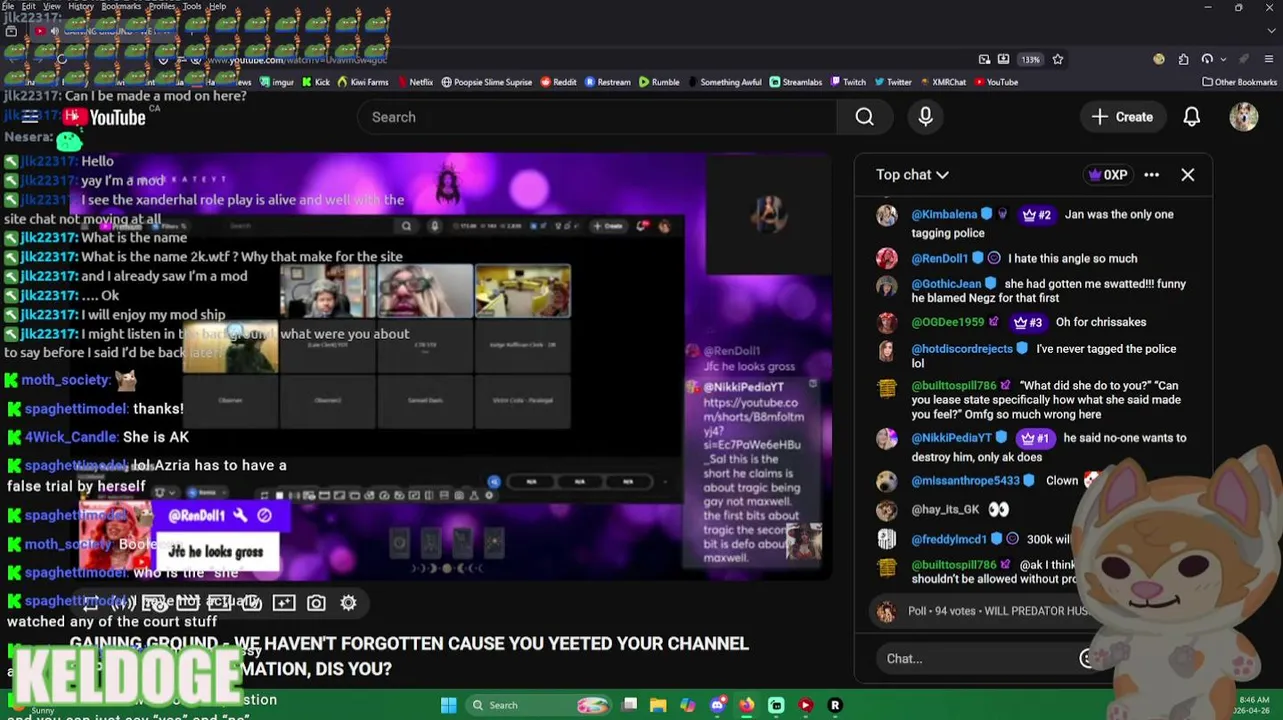Click the Chat... message input field
Viewport: 1283px width, 720px height.
pos(978,659)
